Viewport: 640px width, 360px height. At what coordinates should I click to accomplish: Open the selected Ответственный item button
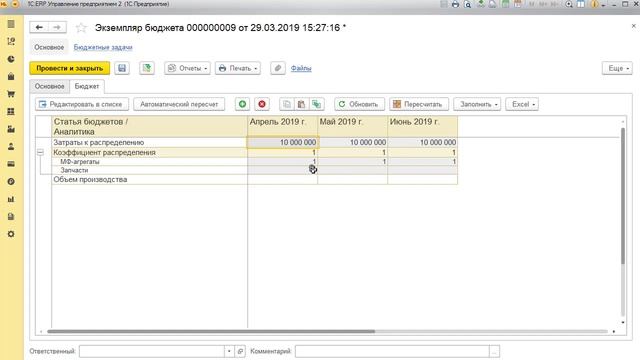tap(240, 351)
